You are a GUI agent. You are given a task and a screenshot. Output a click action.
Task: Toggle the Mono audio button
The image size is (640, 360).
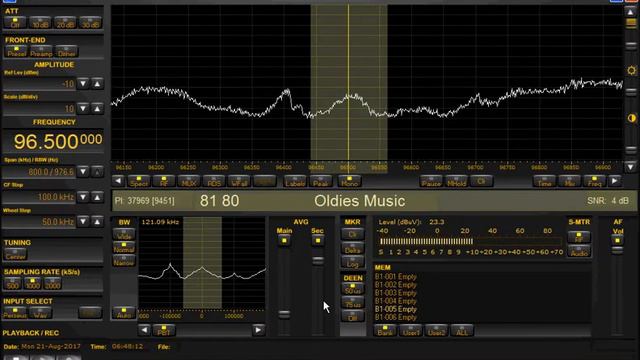[x=349, y=181]
